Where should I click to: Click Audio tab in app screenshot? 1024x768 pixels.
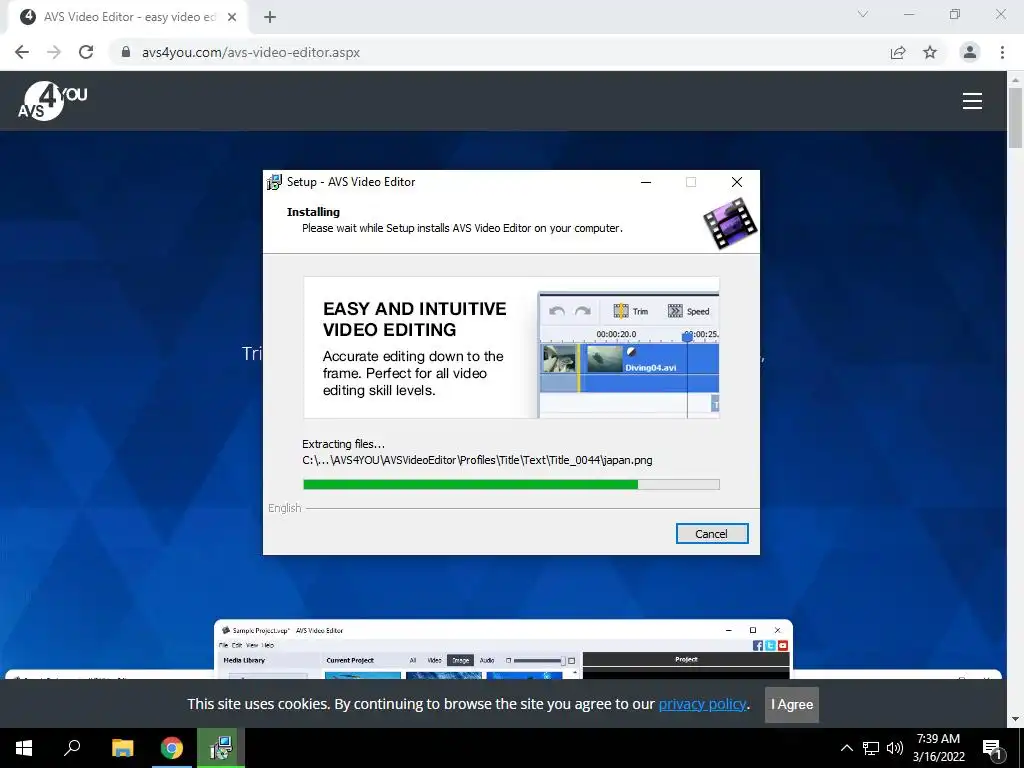coord(487,660)
